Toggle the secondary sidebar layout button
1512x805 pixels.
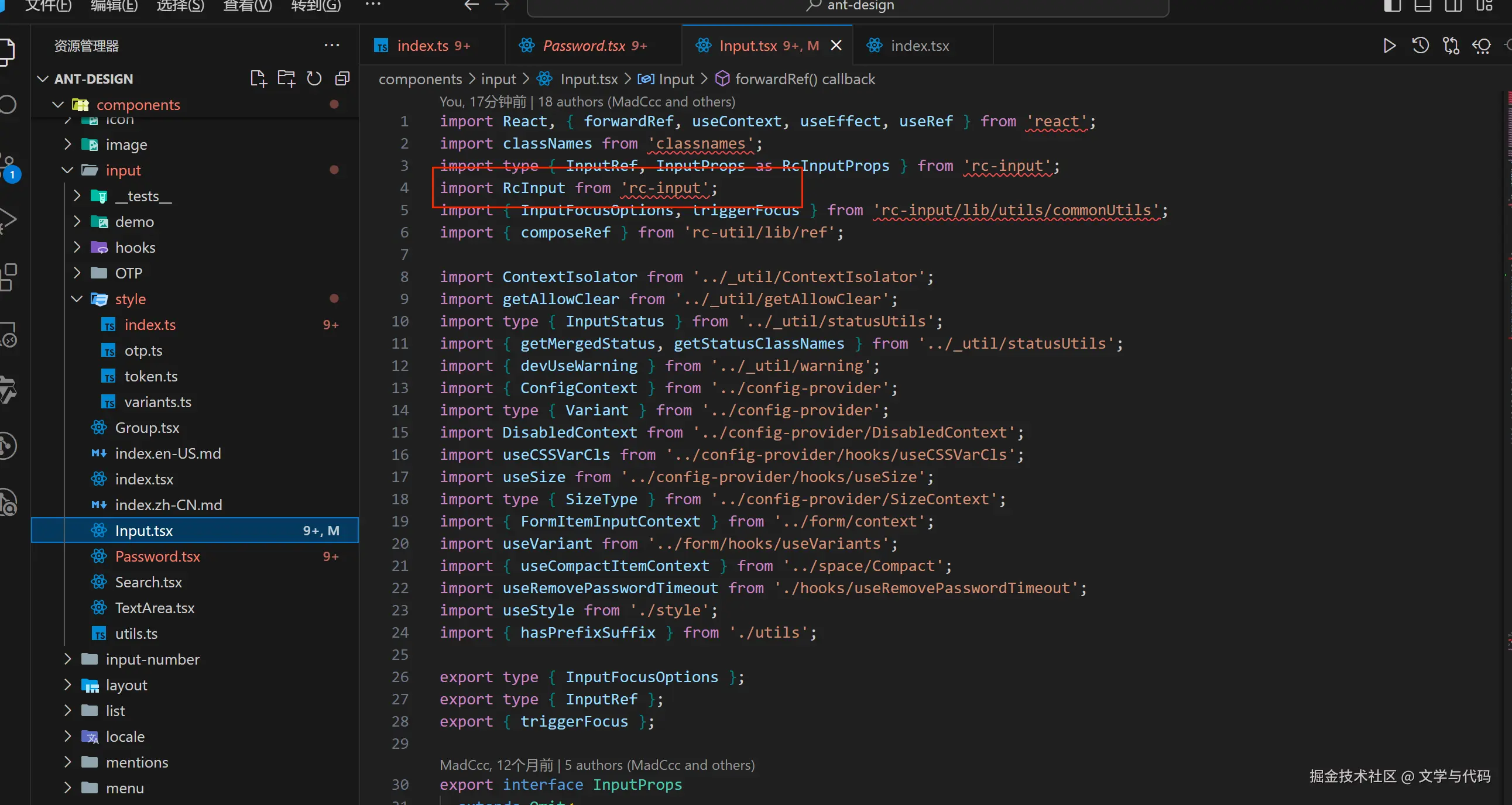1453,6
